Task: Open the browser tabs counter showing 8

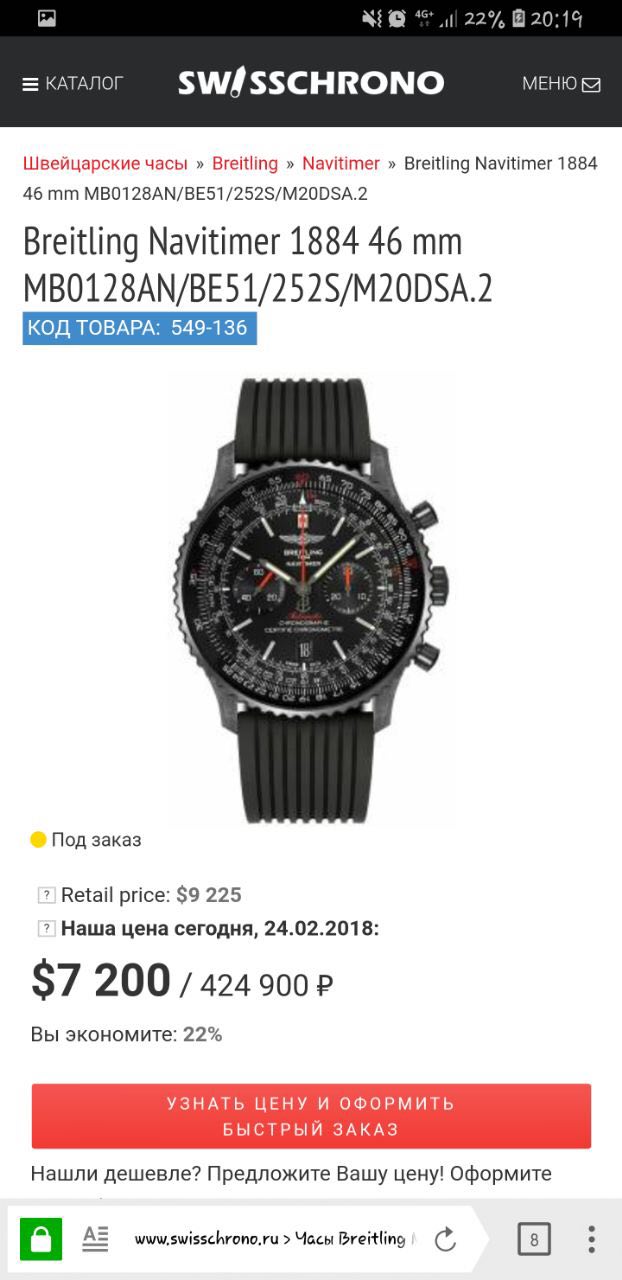Action: (x=534, y=1240)
